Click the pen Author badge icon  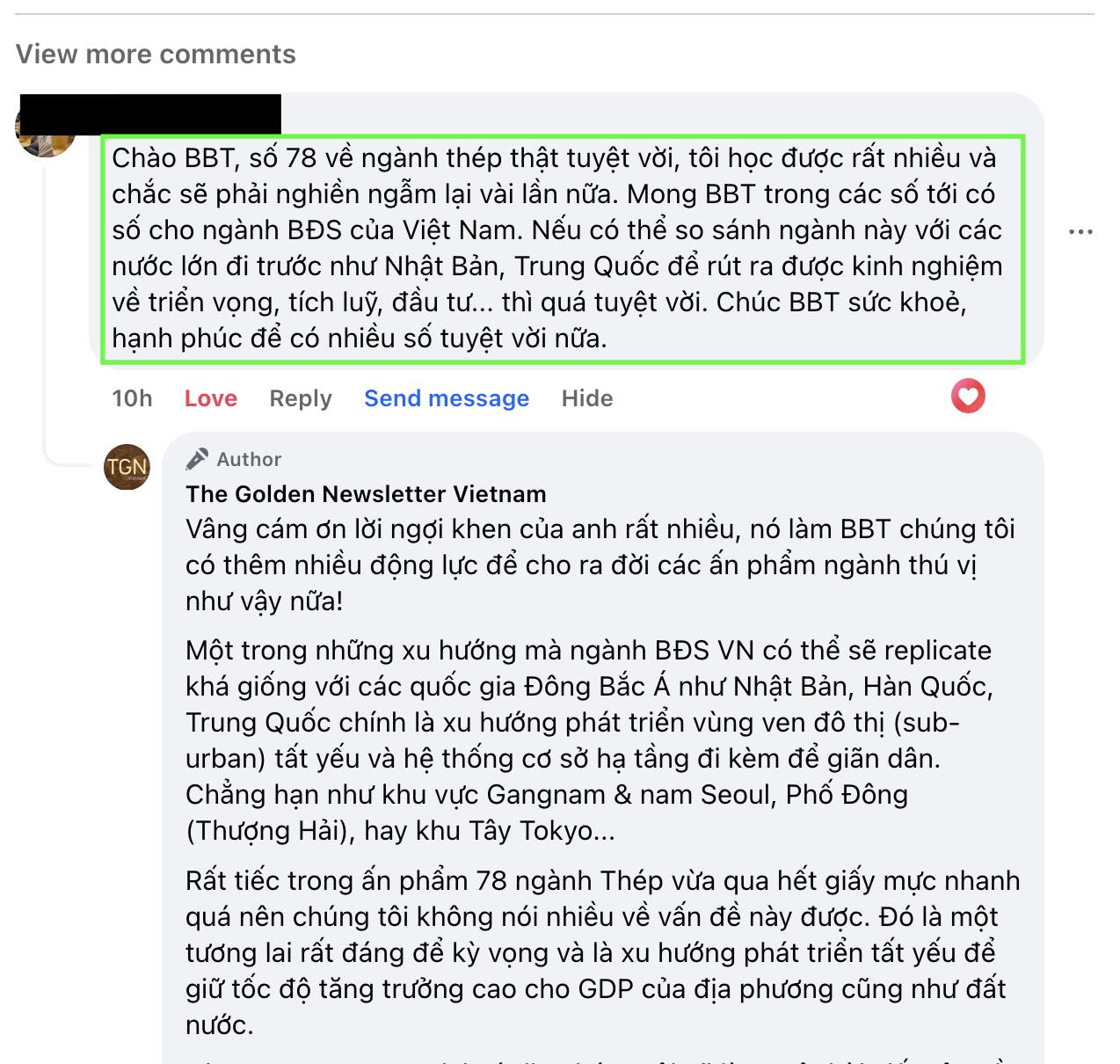click(198, 459)
